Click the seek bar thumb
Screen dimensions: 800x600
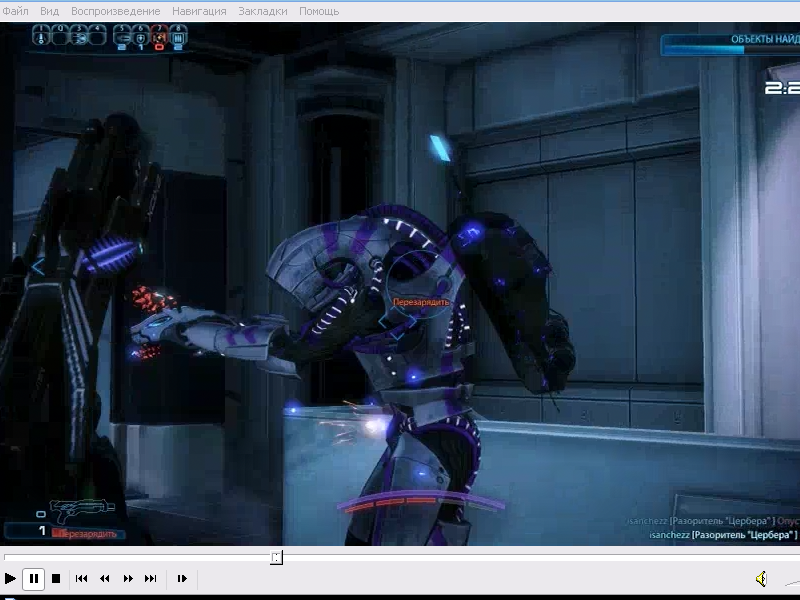pyautogui.click(x=276, y=557)
